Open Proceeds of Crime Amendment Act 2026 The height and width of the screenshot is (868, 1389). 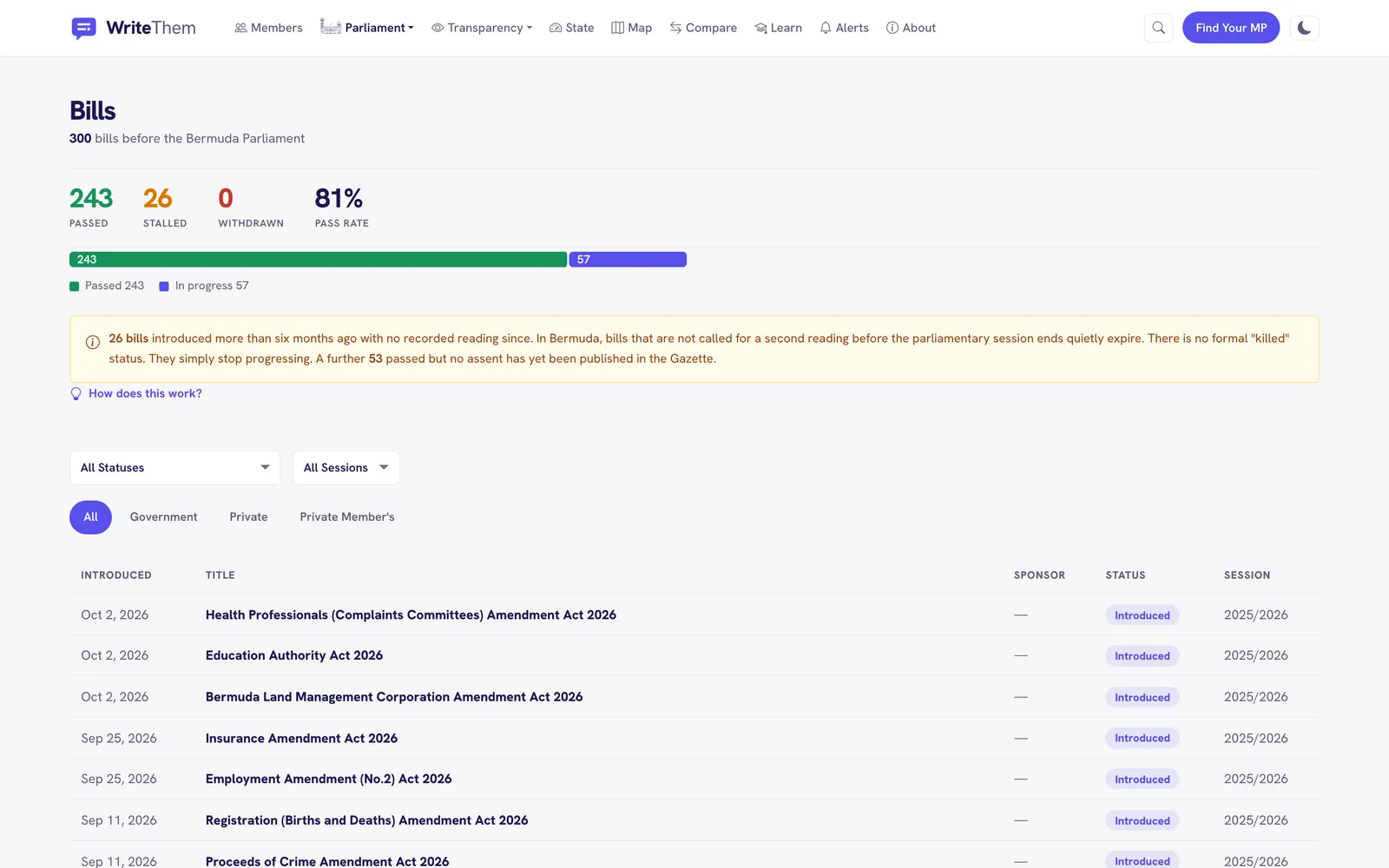[x=327, y=861]
